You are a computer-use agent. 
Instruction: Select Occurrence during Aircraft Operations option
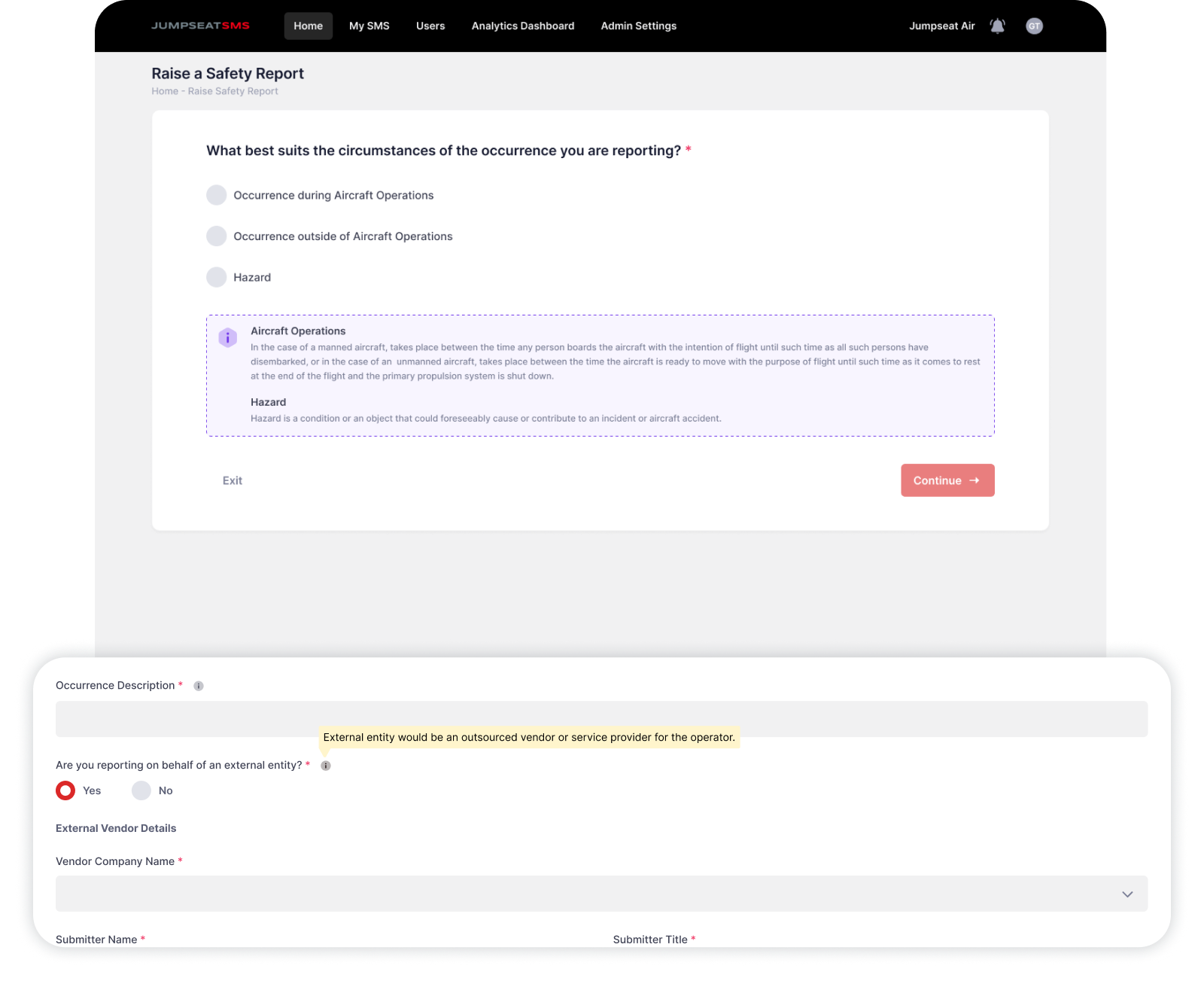(217, 195)
